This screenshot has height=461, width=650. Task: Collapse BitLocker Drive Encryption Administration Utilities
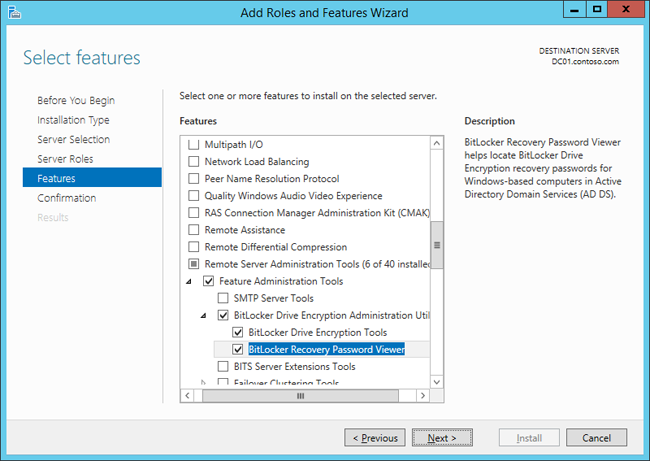coord(205,316)
